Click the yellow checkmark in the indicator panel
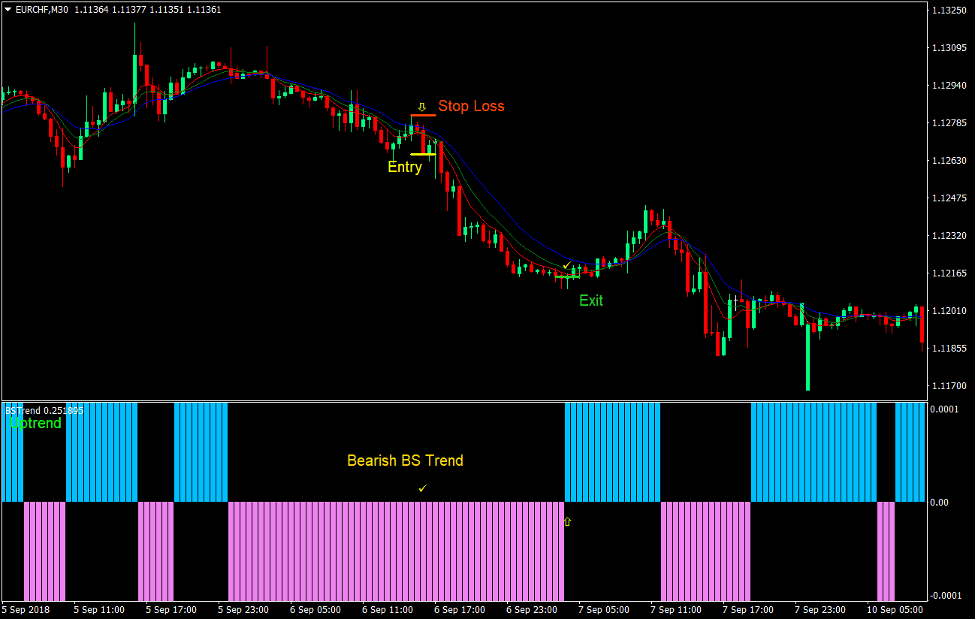The image size is (977, 620). 421,488
